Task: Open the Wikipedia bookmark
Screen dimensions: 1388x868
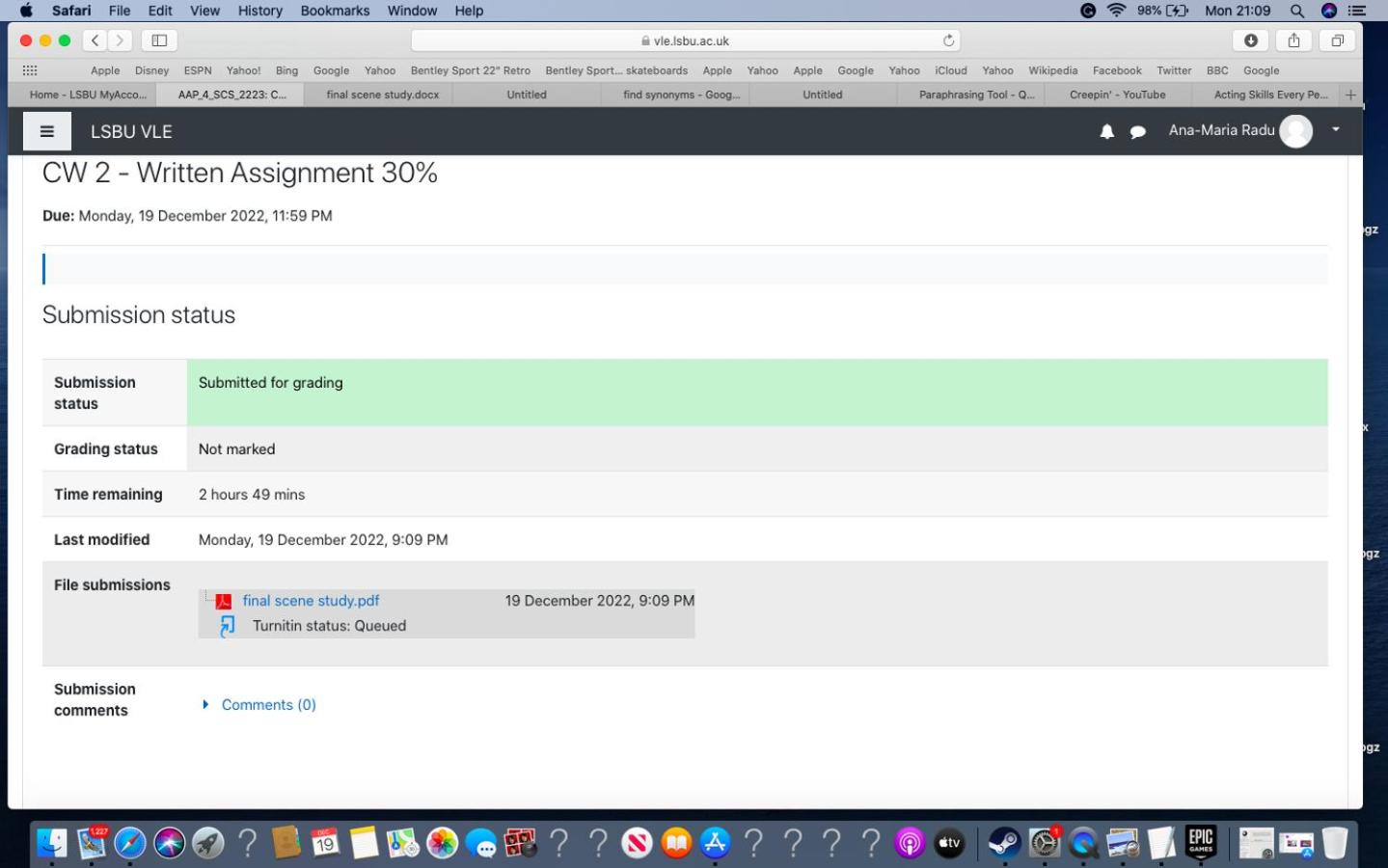Action: point(1052,70)
